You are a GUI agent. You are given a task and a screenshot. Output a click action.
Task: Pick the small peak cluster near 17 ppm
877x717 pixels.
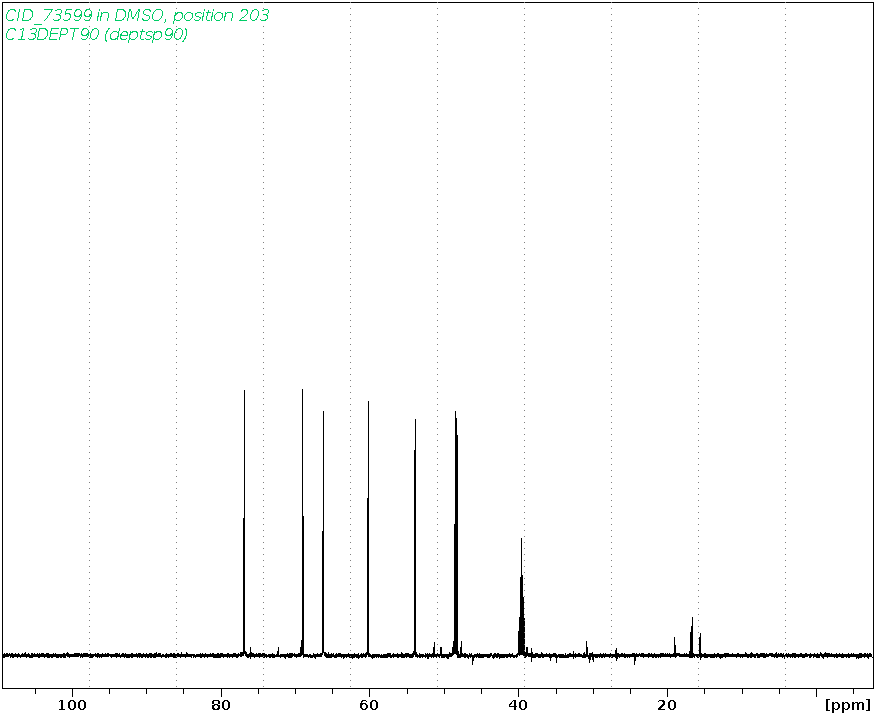[x=692, y=636]
